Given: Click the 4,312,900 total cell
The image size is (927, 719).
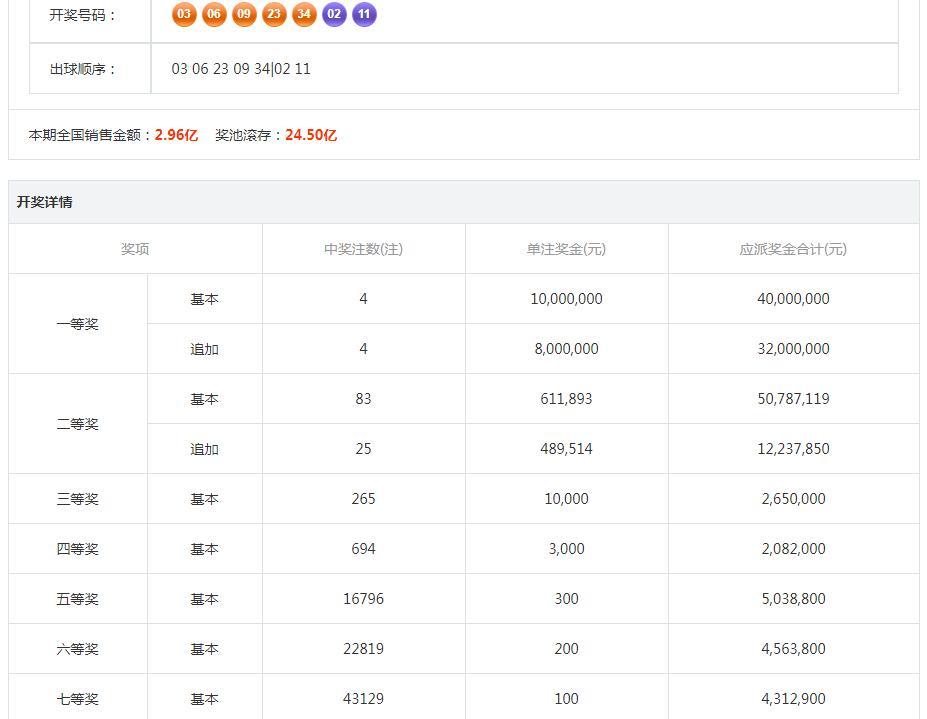Looking at the screenshot, I should pyautogui.click(x=793, y=698).
